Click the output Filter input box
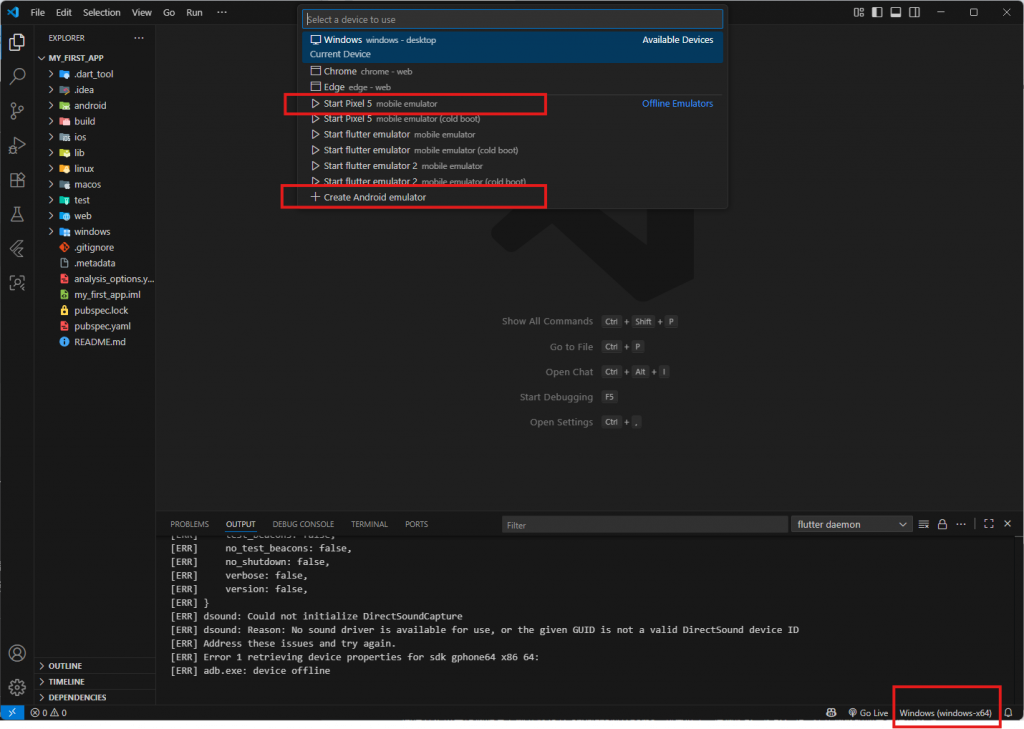 645,525
